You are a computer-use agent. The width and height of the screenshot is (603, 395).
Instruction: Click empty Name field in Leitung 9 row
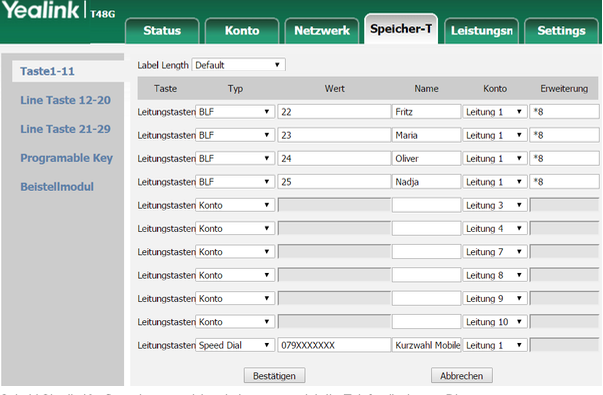[426, 298]
